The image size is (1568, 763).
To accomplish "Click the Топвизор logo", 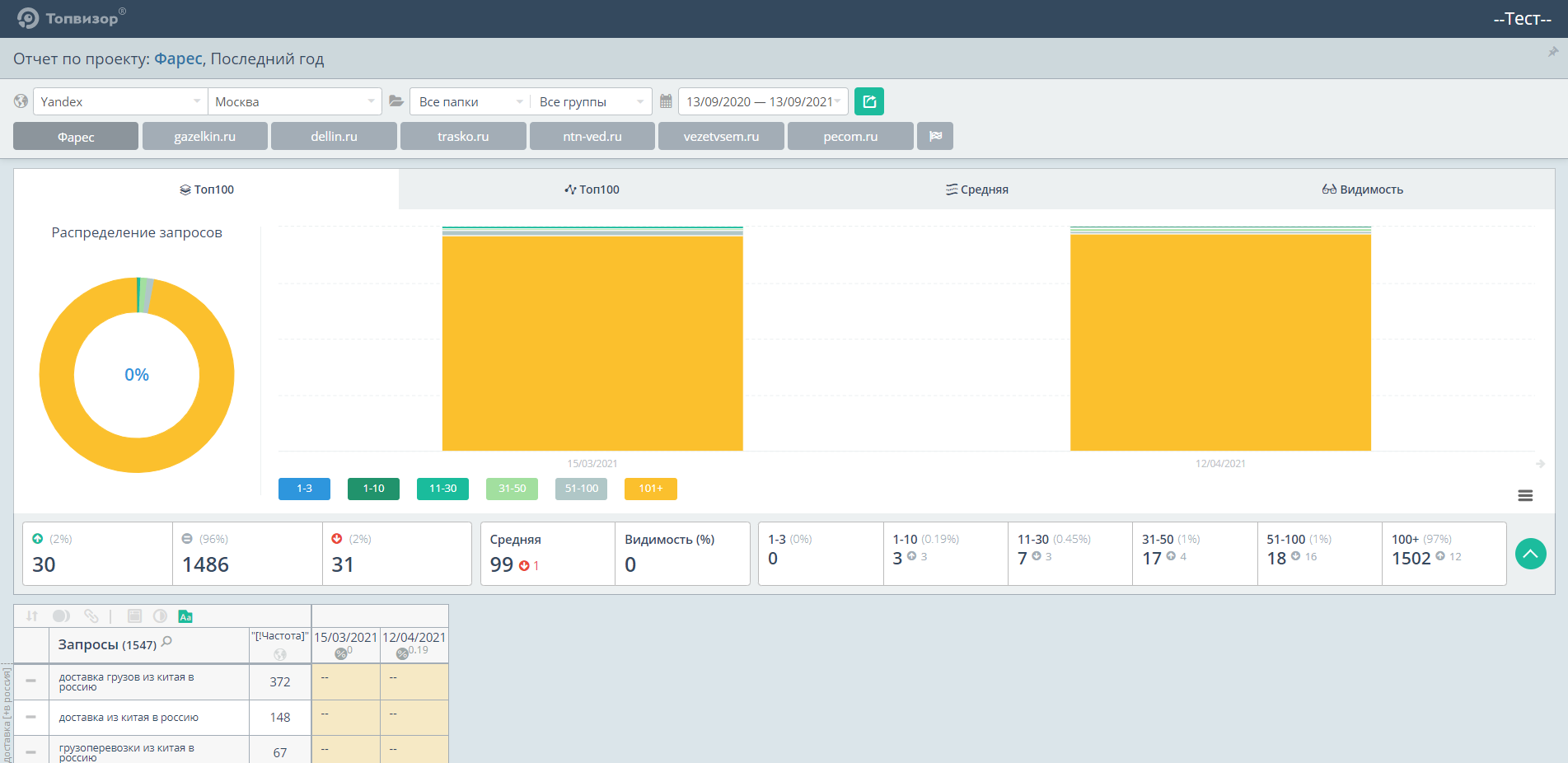I will point(72,18).
